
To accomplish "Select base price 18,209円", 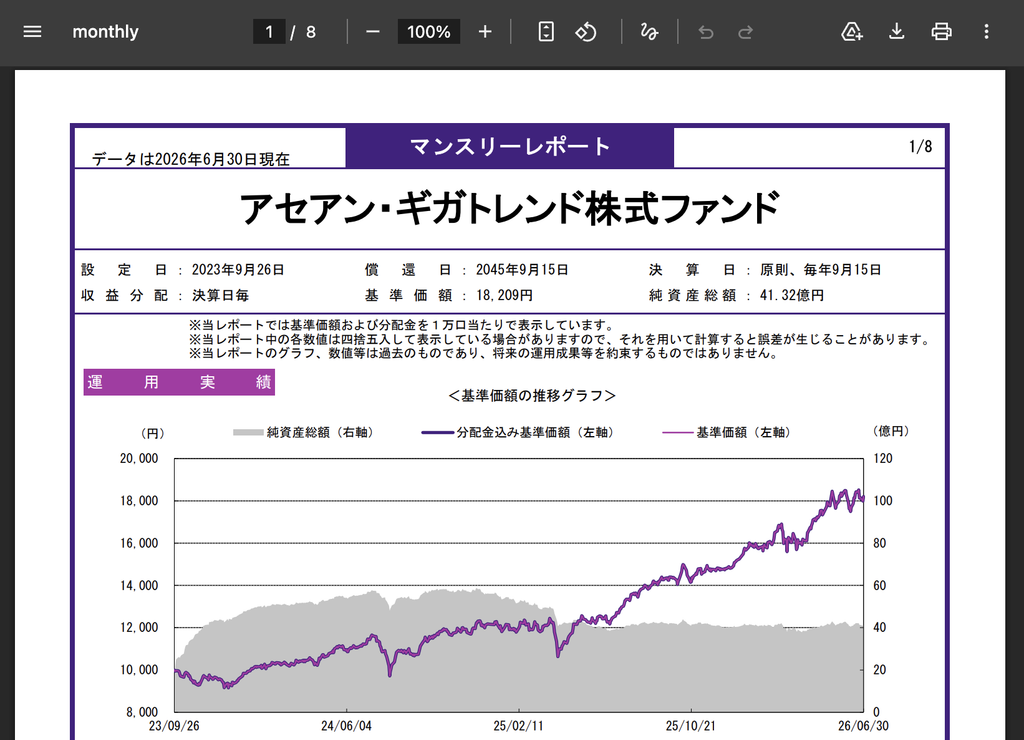I will (x=504, y=295).
